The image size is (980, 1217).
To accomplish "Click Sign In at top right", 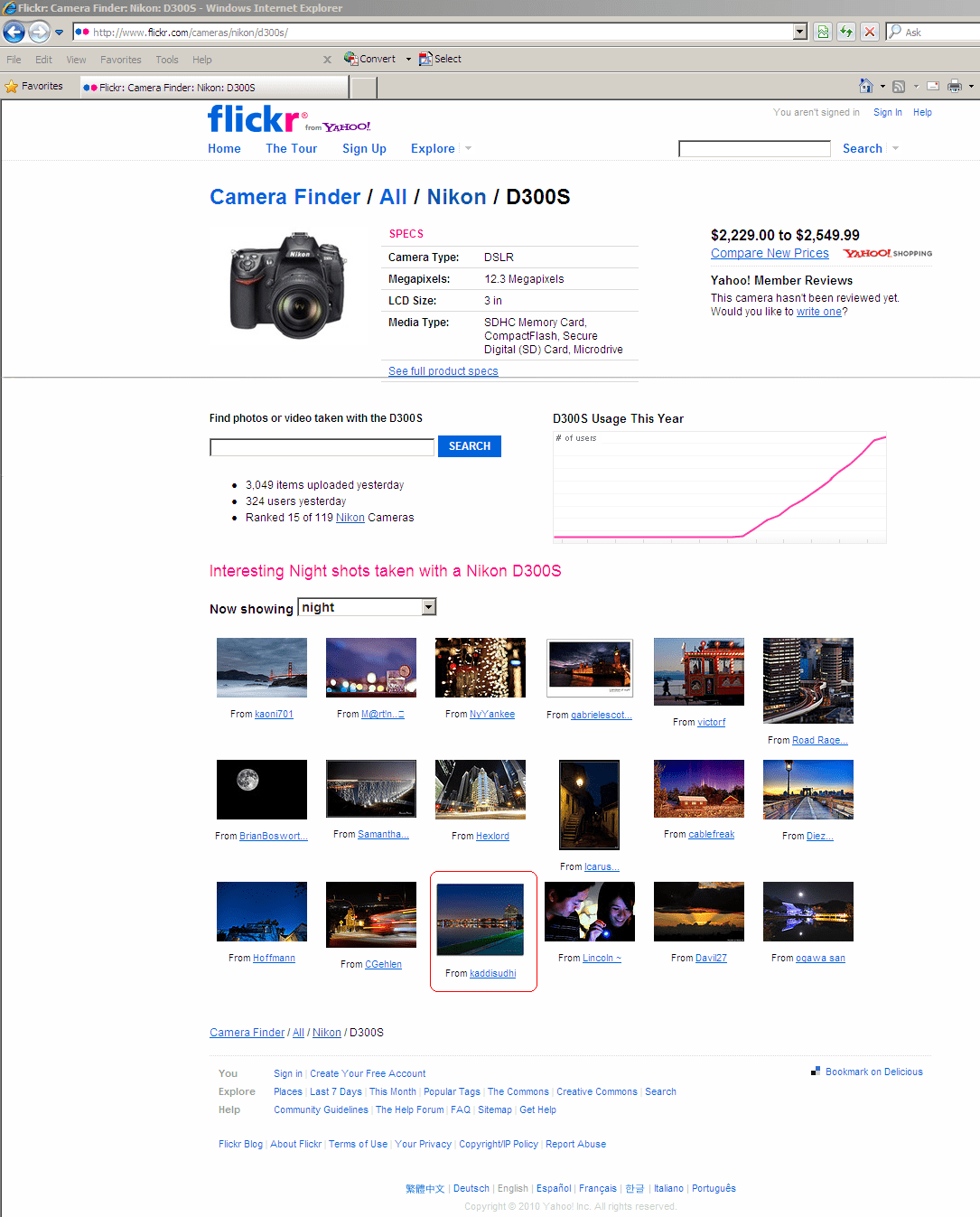I will tap(887, 113).
